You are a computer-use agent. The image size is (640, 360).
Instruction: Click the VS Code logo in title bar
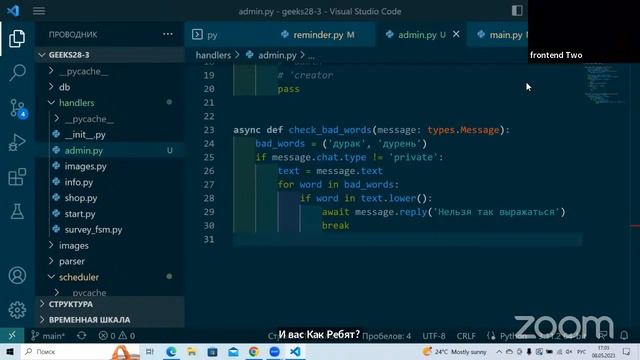13,11
